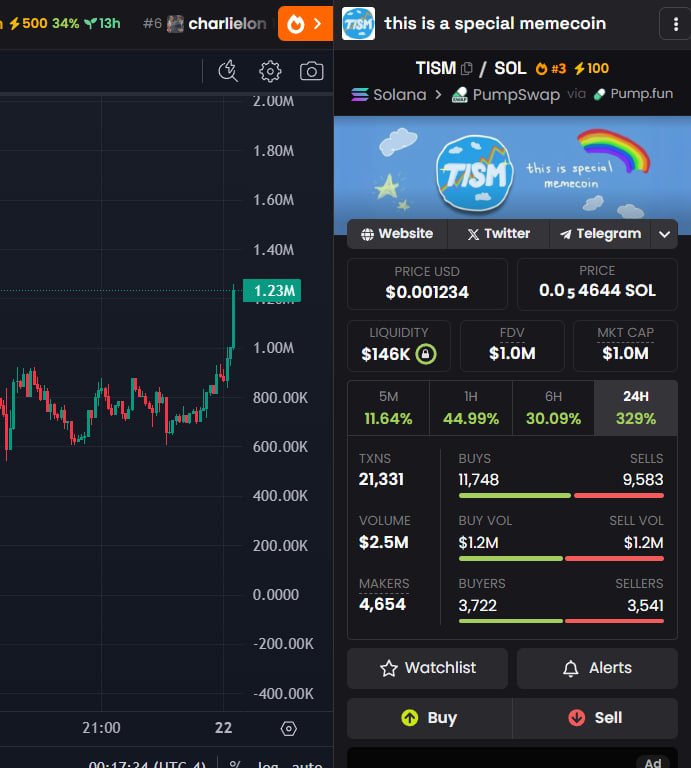Click the VOLUME $2.5M value

(x=384, y=542)
